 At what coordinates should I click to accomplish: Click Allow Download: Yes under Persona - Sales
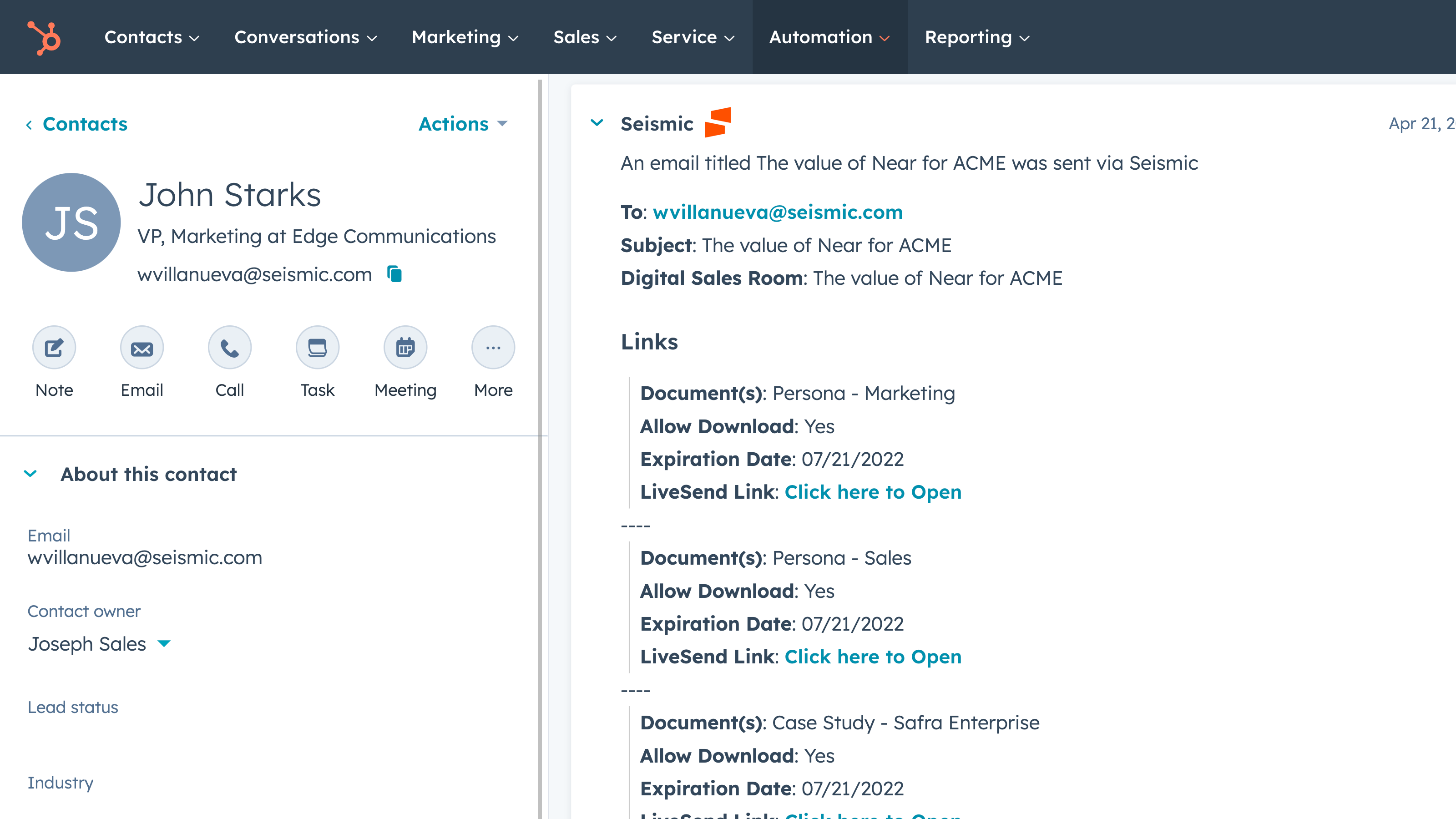pyautogui.click(x=737, y=591)
